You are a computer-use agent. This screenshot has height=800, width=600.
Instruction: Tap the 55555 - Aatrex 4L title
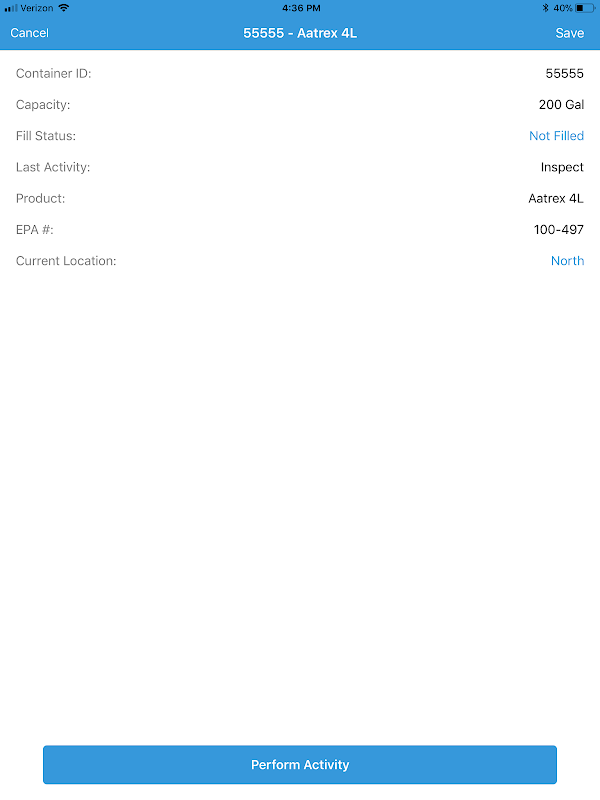300,33
